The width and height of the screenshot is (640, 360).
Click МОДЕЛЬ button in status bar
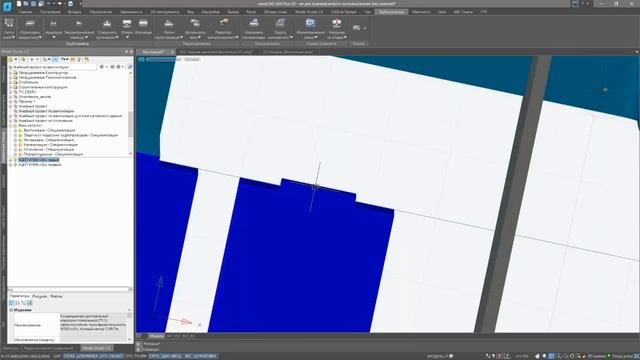[435, 356]
